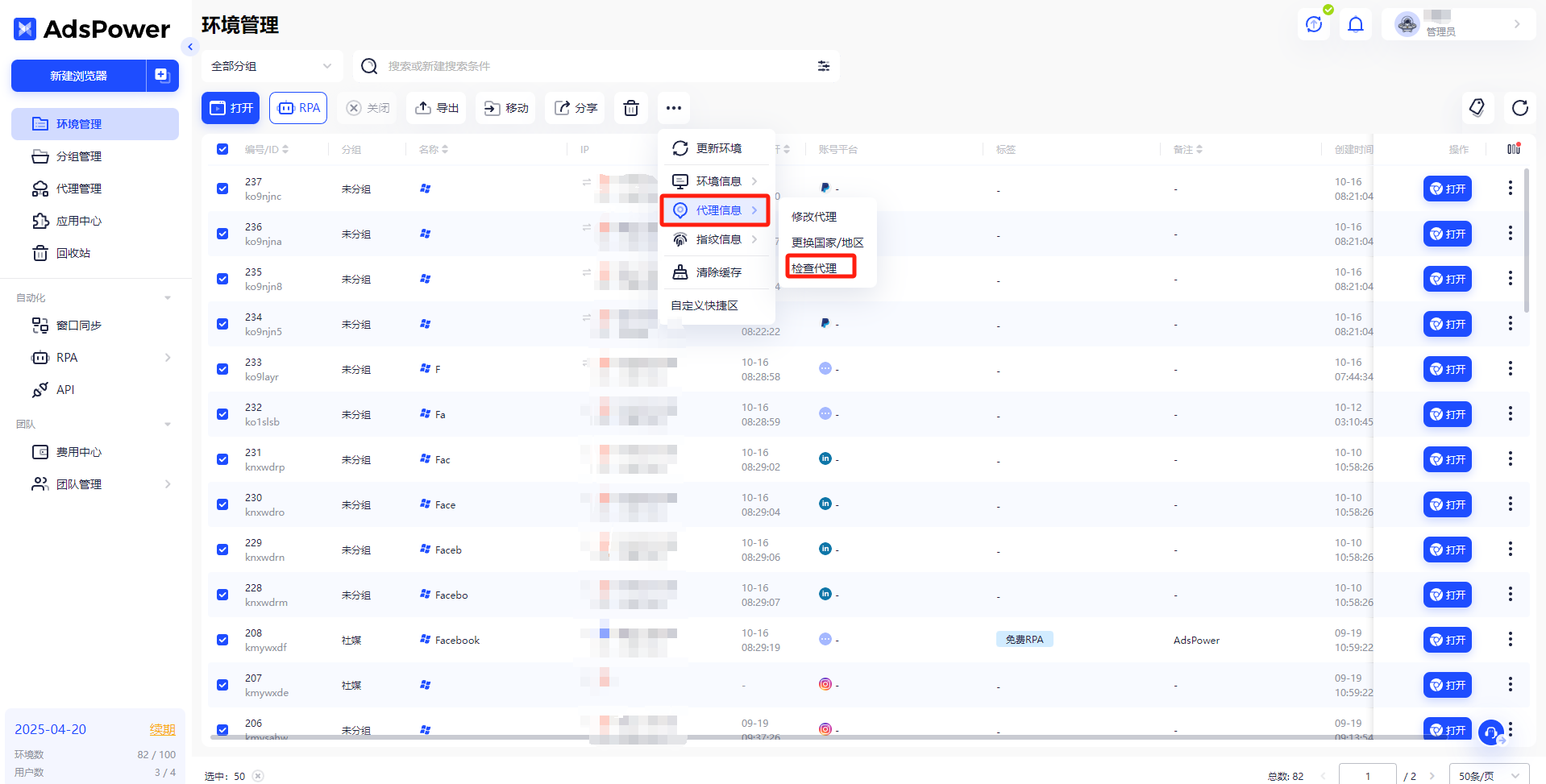Click Instagram platform icon in row 207
Image resolution: width=1546 pixels, height=784 pixels.
pos(825,684)
